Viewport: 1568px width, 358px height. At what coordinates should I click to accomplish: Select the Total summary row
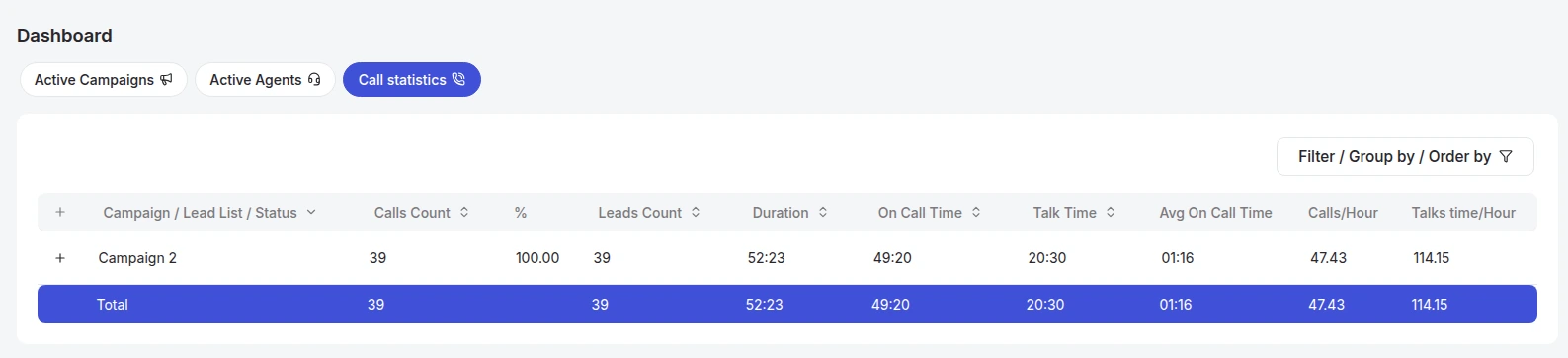coord(787,305)
